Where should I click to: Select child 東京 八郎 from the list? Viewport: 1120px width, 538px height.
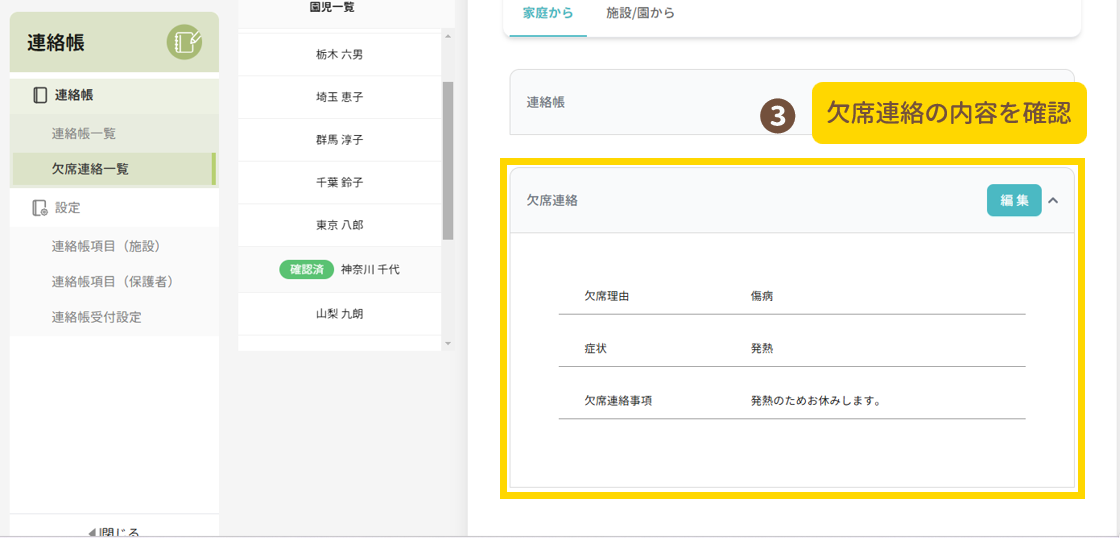339,225
